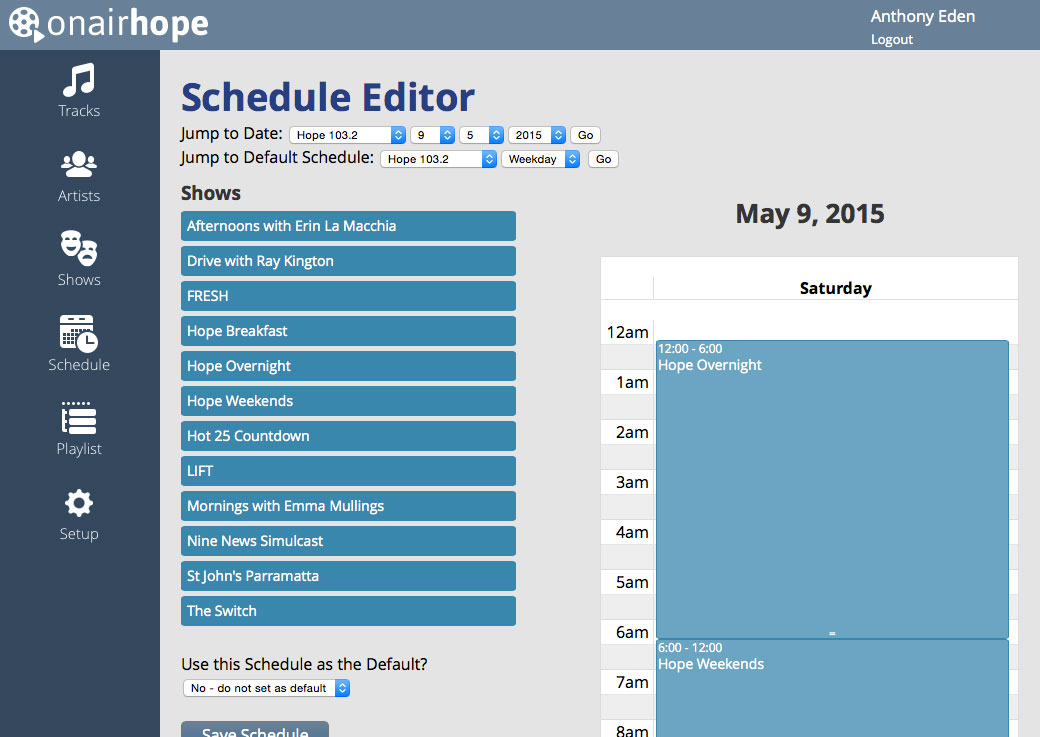Screen dimensions: 1040x737
Task: Click the Save Schedule button
Action: [255, 729]
